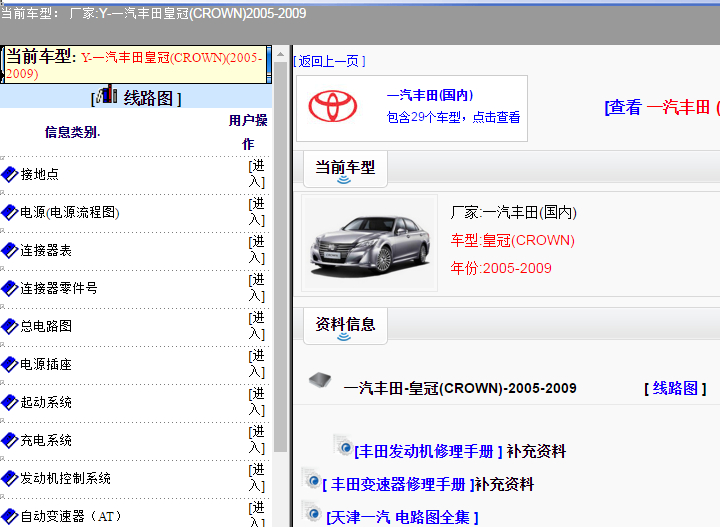Click the book icon beside 电源(电源流程图)
Screen dimensions: 720x527
pos(9,213)
